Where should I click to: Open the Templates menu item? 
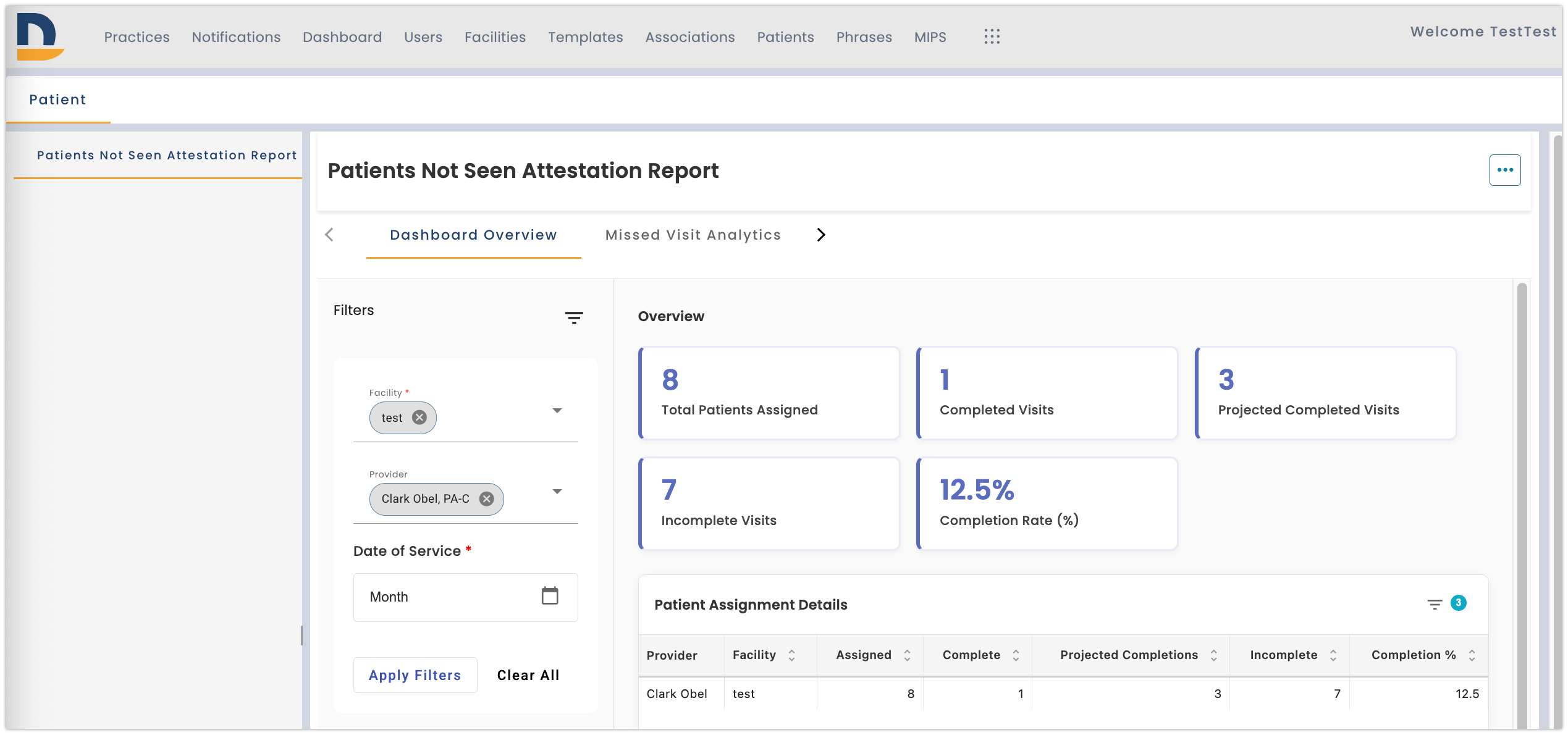pos(585,37)
